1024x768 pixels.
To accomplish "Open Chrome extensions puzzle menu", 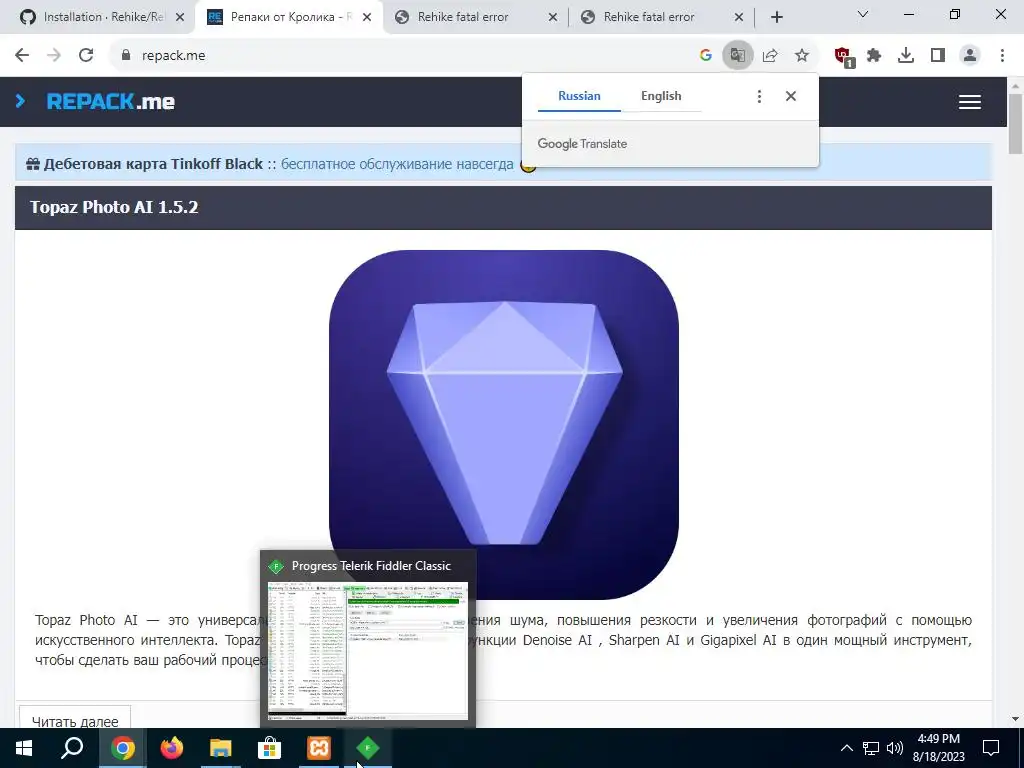I will [874, 56].
